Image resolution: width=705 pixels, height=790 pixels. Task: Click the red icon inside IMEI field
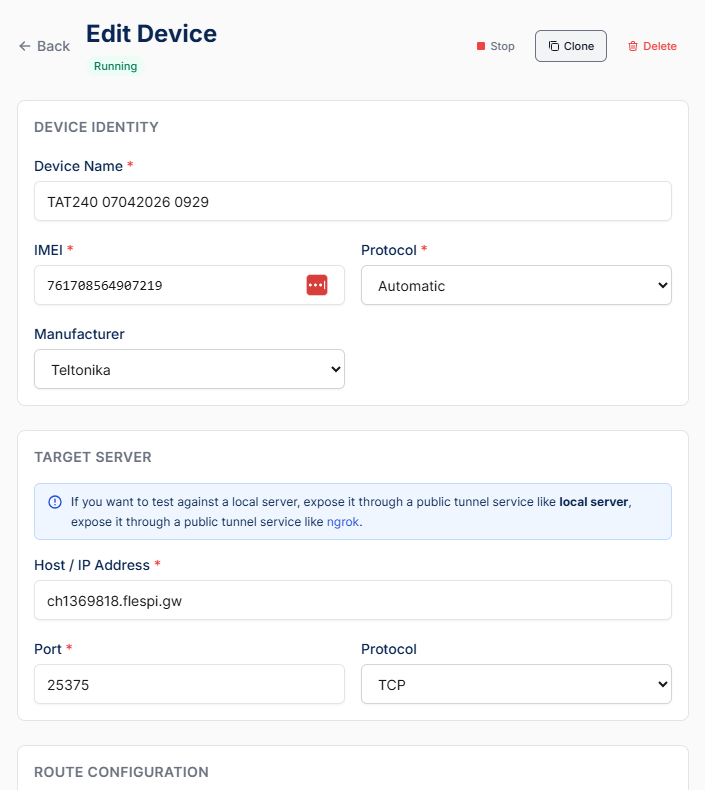coord(317,285)
